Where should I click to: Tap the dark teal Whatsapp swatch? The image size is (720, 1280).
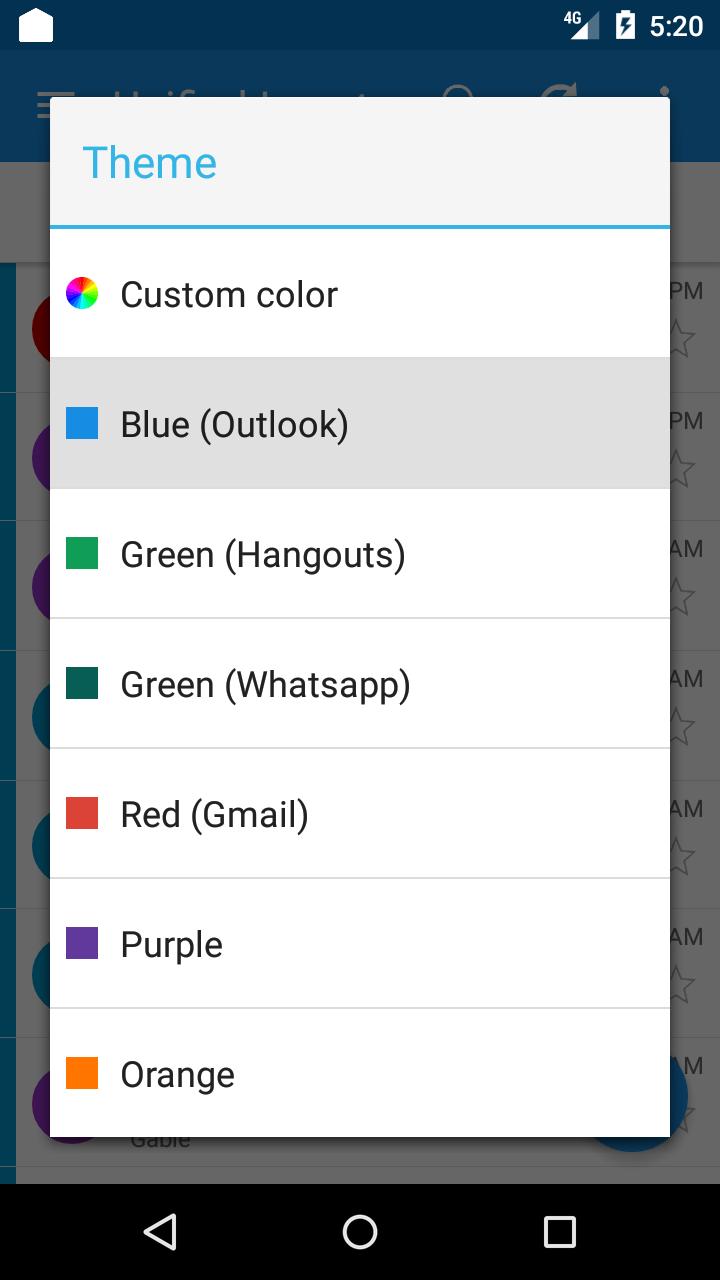(x=82, y=683)
